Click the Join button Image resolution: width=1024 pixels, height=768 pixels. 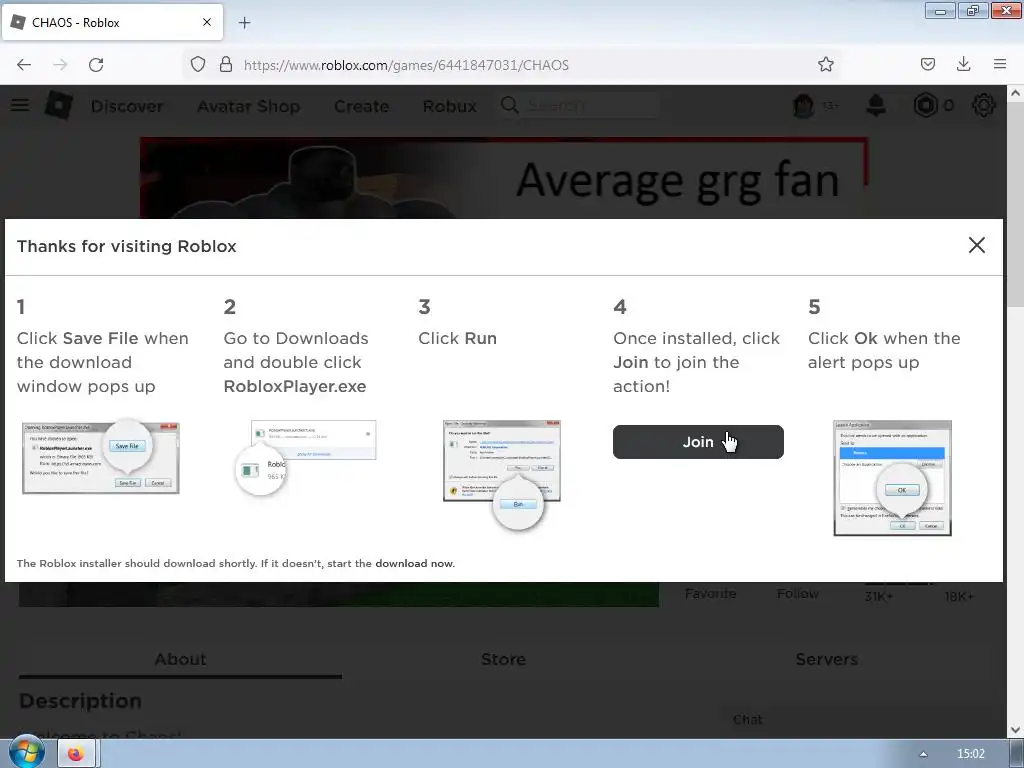pos(698,442)
